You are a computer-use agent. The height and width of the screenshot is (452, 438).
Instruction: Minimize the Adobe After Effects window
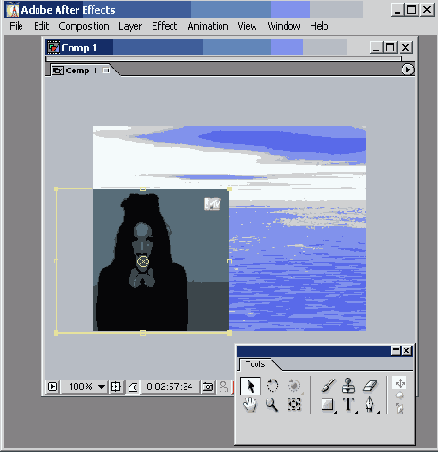(397, 10)
